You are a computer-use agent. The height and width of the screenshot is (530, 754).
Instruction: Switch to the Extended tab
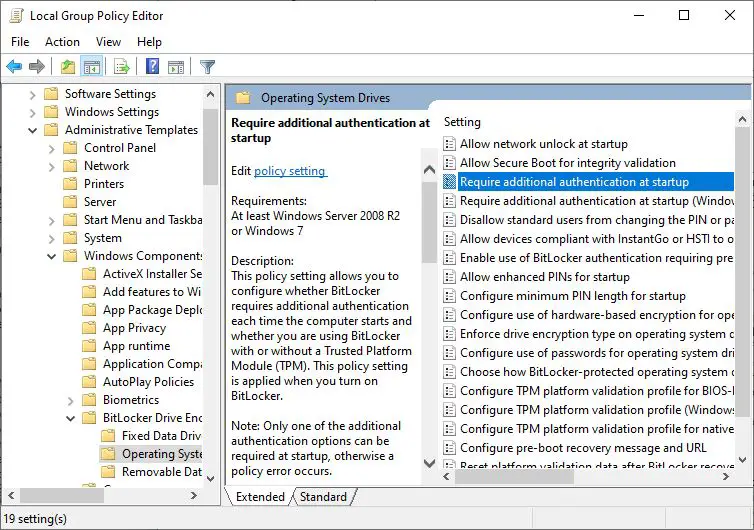coord(260,497)
